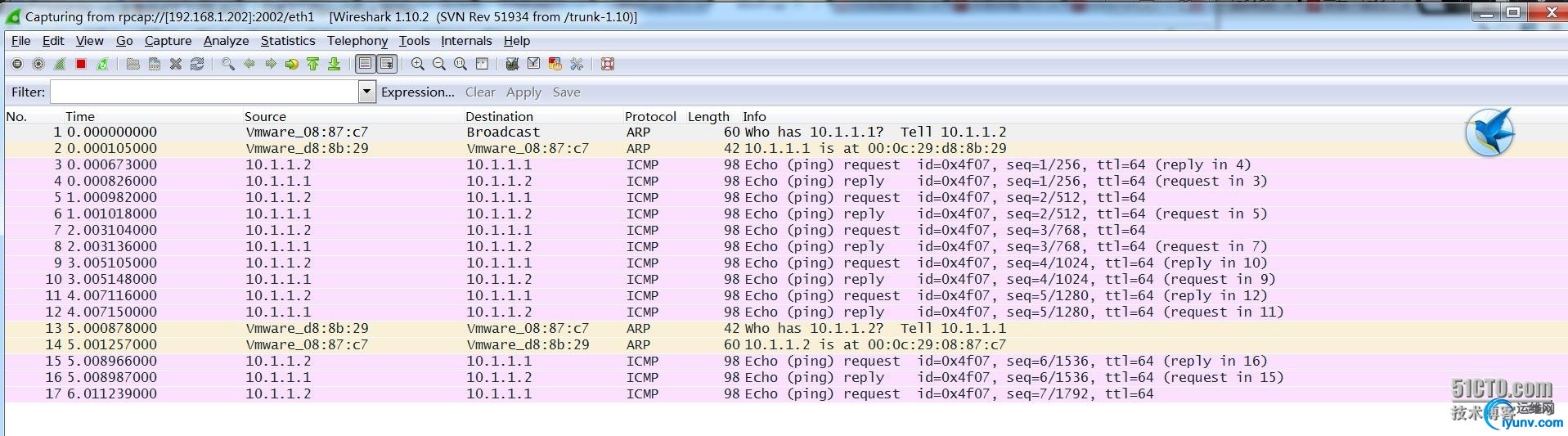Click the start capture shark fin icon

click(59, 64)
